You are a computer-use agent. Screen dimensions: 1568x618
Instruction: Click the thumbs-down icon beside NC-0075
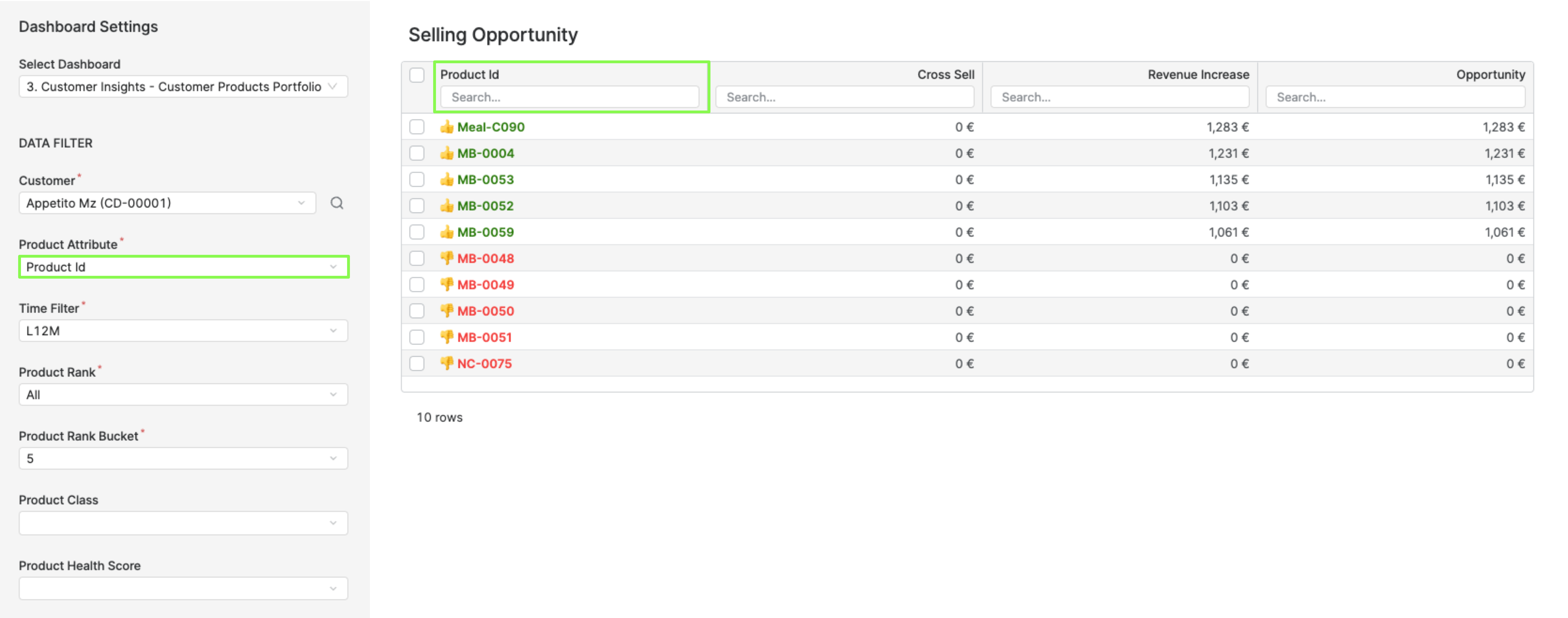tap(447, 363)
